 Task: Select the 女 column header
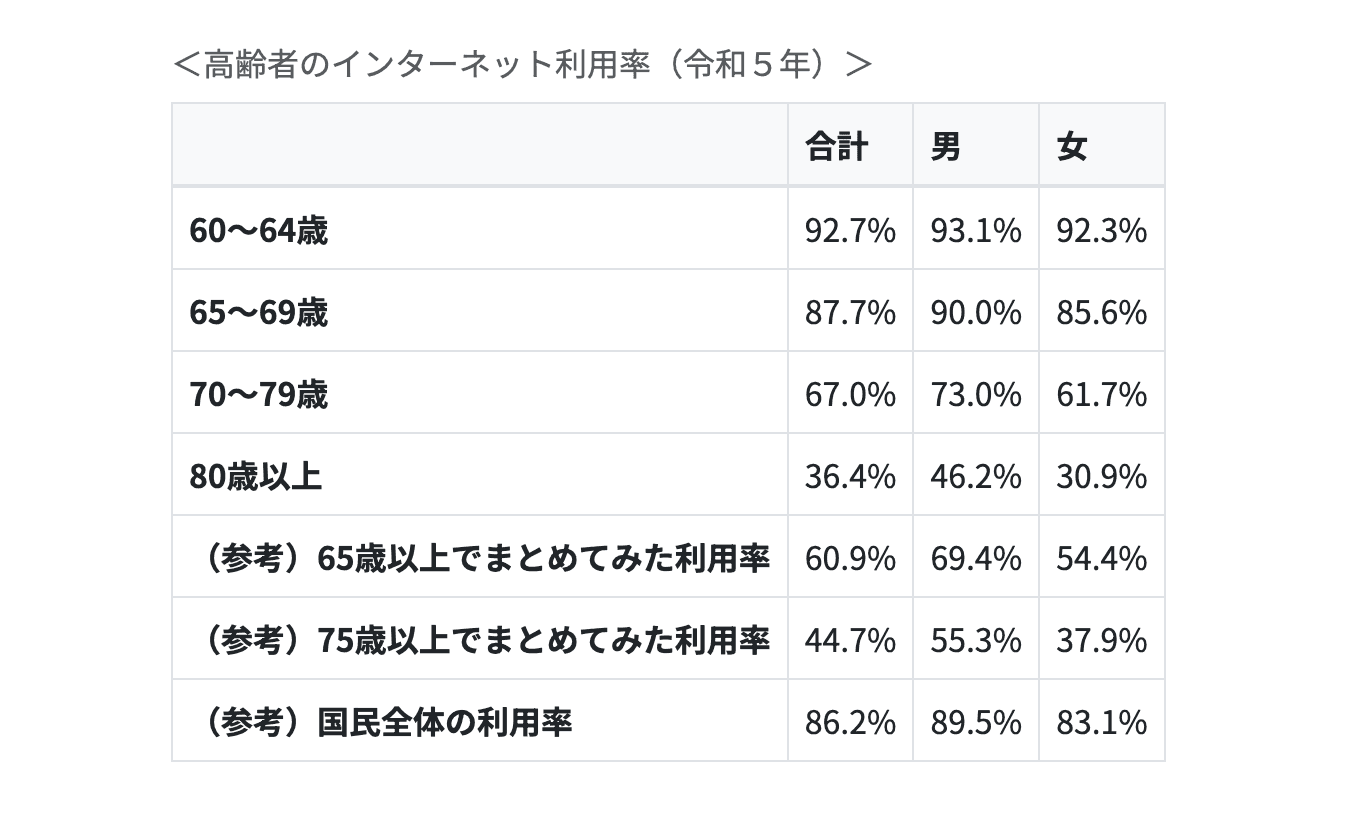coord(1071,147)
